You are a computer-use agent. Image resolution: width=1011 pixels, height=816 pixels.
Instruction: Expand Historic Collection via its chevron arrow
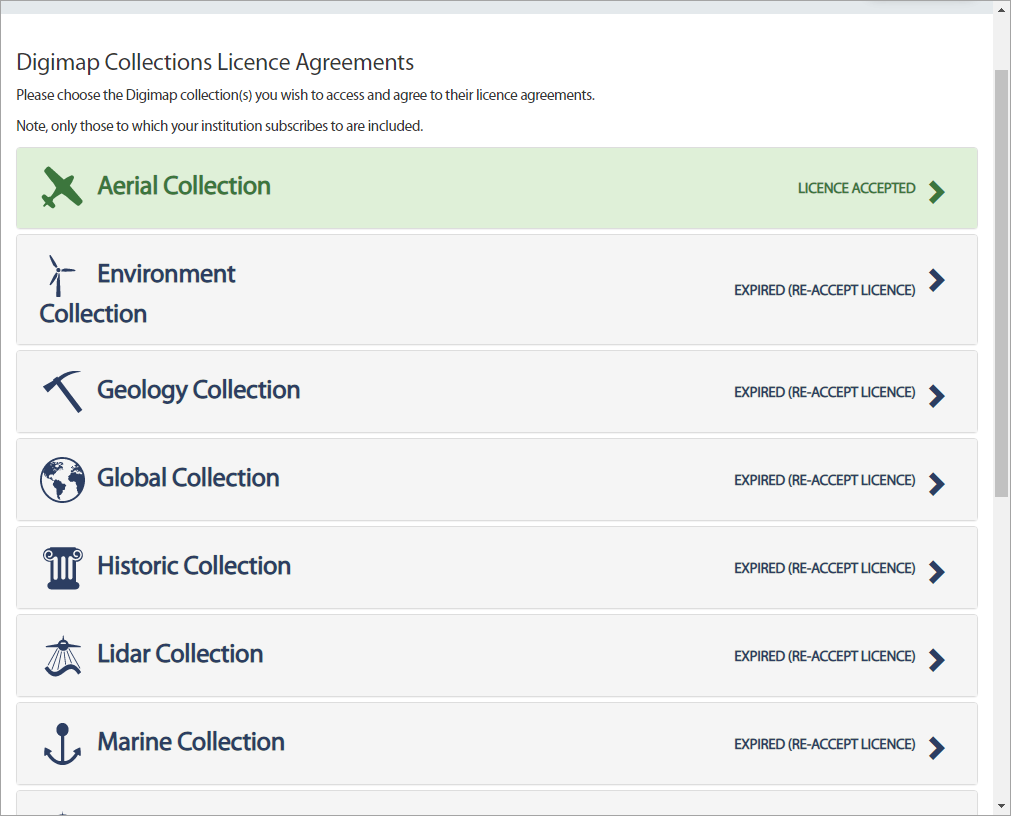[x=937, y=572]
